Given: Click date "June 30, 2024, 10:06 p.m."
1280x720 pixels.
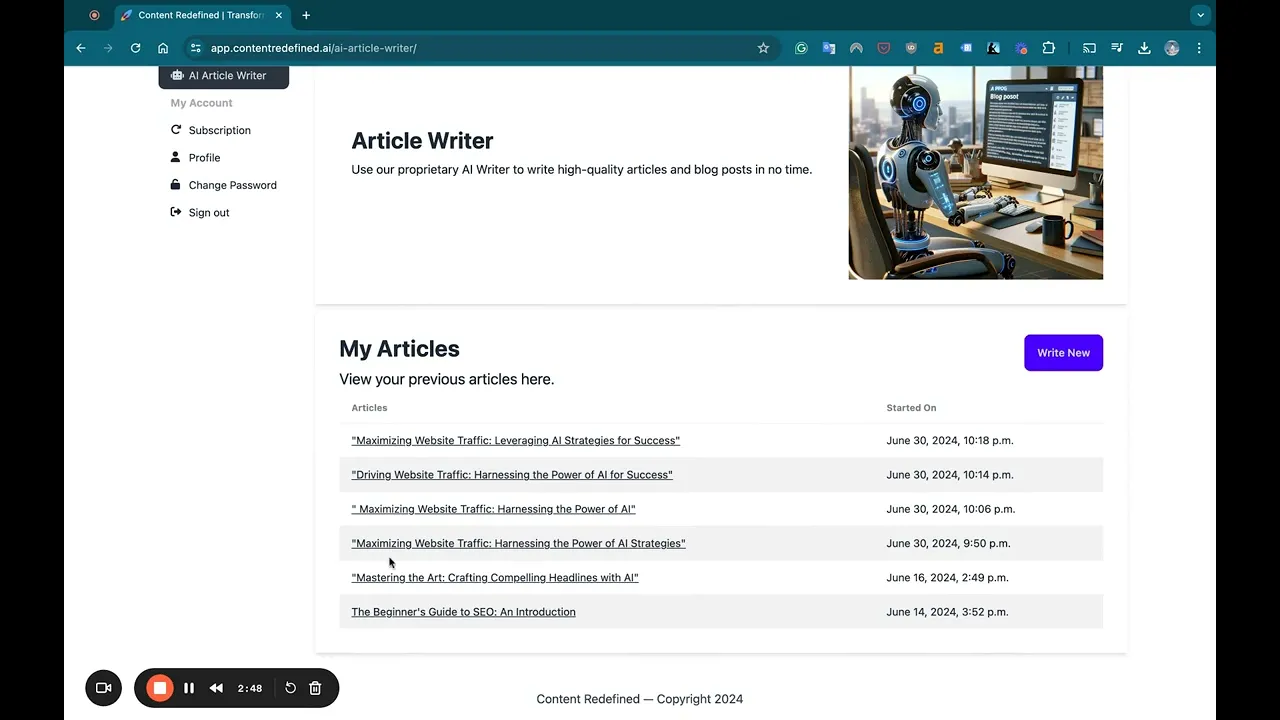Looking at the screenshot, I should pyautogui.click(x=951, y=509).
